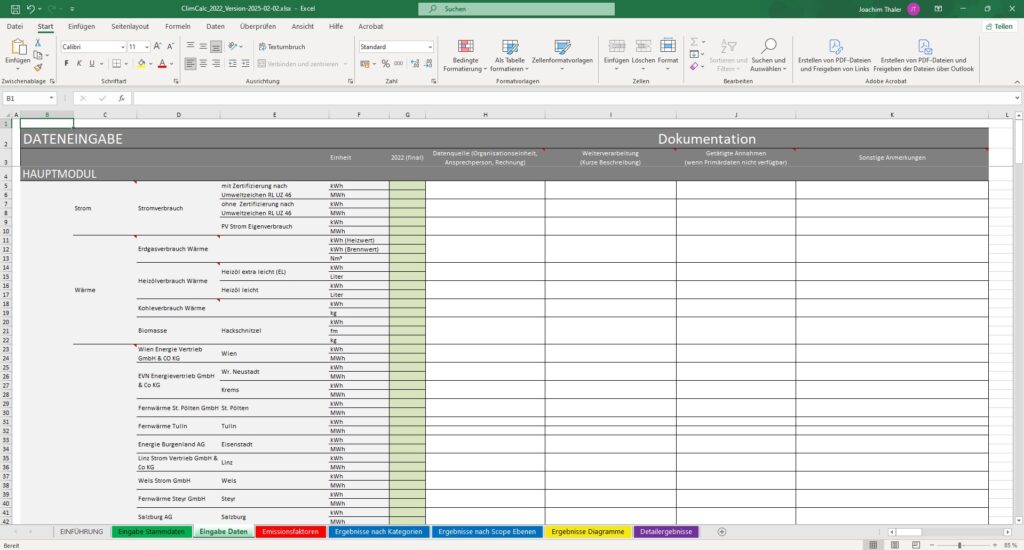Toggle underline (U) formatting
This screenshot has height=550, width=1024.
tap(91, 64)
